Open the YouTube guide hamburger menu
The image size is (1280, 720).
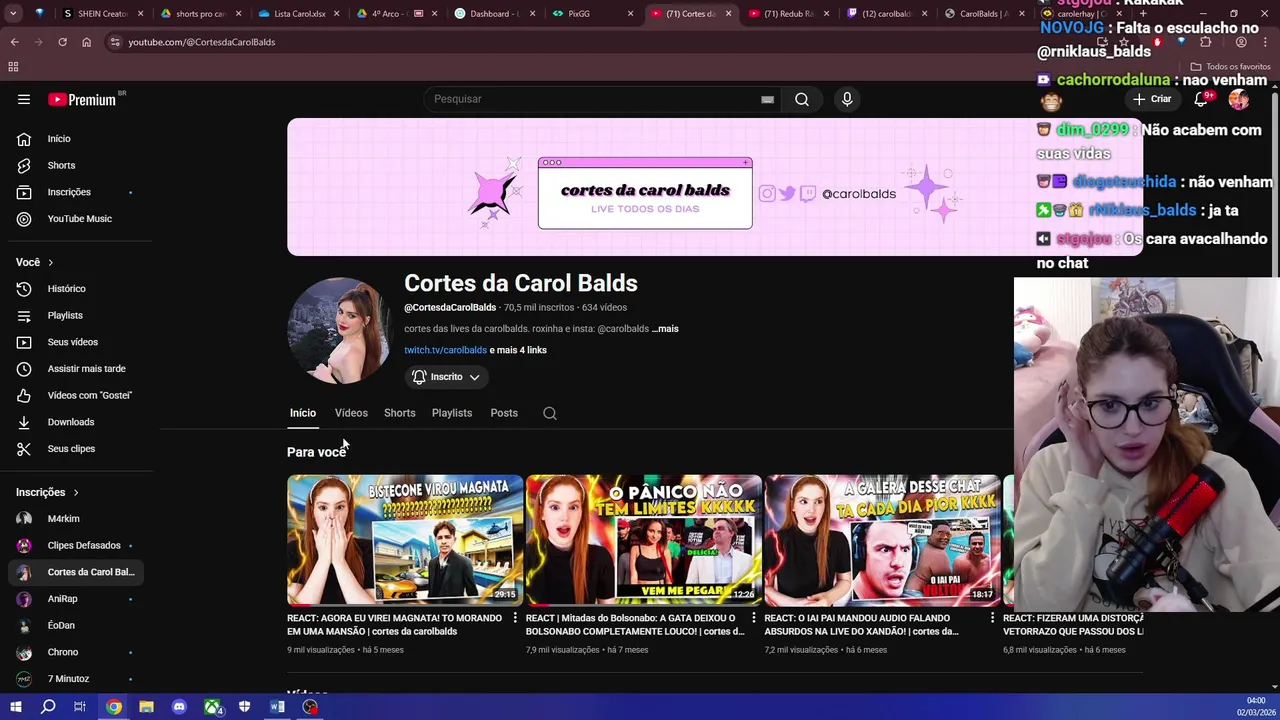pos(24,99)
